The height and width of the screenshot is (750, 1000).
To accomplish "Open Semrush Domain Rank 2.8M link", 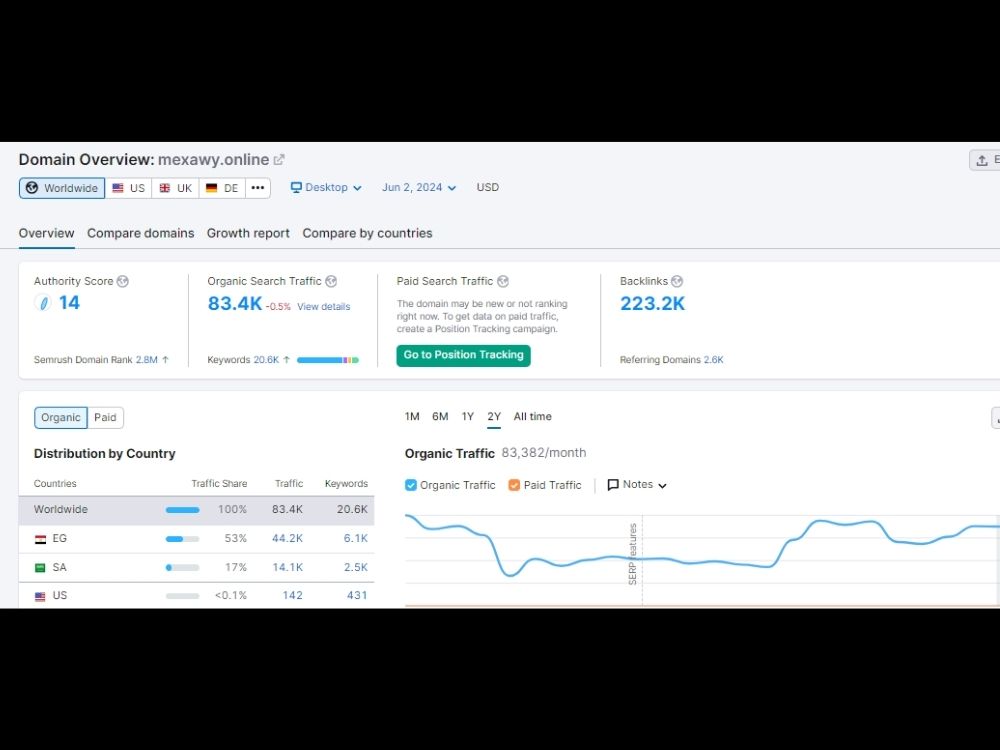I will (147, 360).
